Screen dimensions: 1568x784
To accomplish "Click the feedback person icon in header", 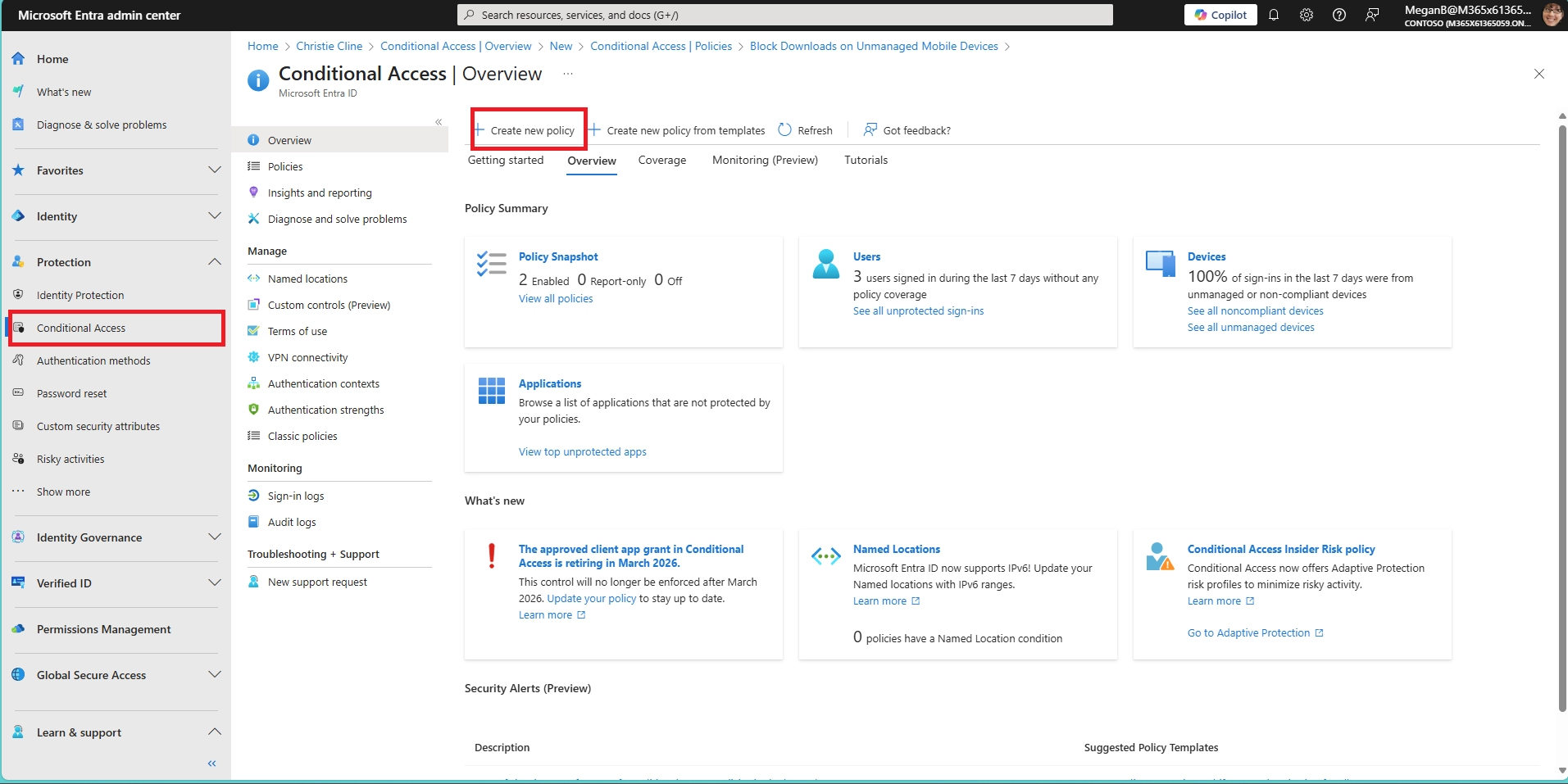I will click(x=1372, y=15).
